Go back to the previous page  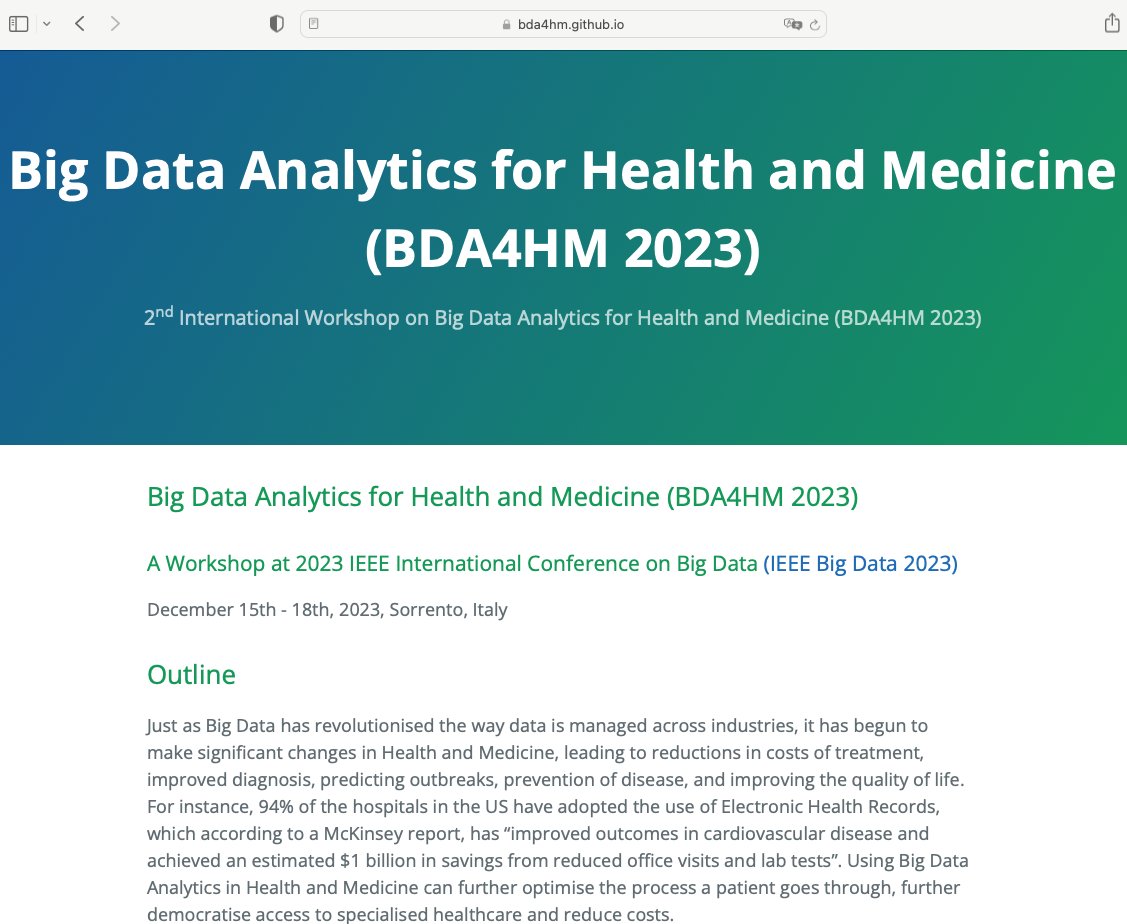(79, 22)
